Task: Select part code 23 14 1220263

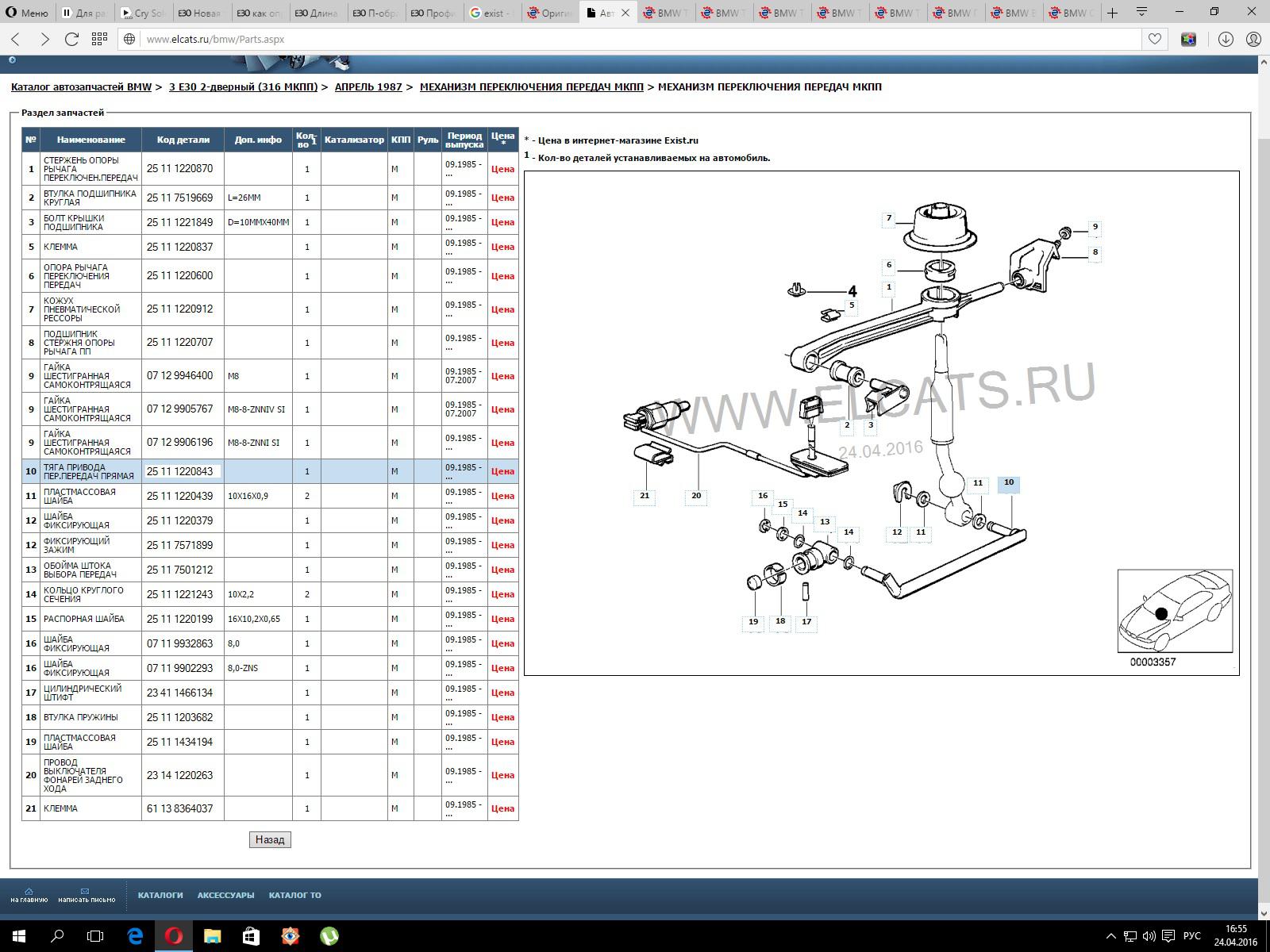Action: [180, 775]
